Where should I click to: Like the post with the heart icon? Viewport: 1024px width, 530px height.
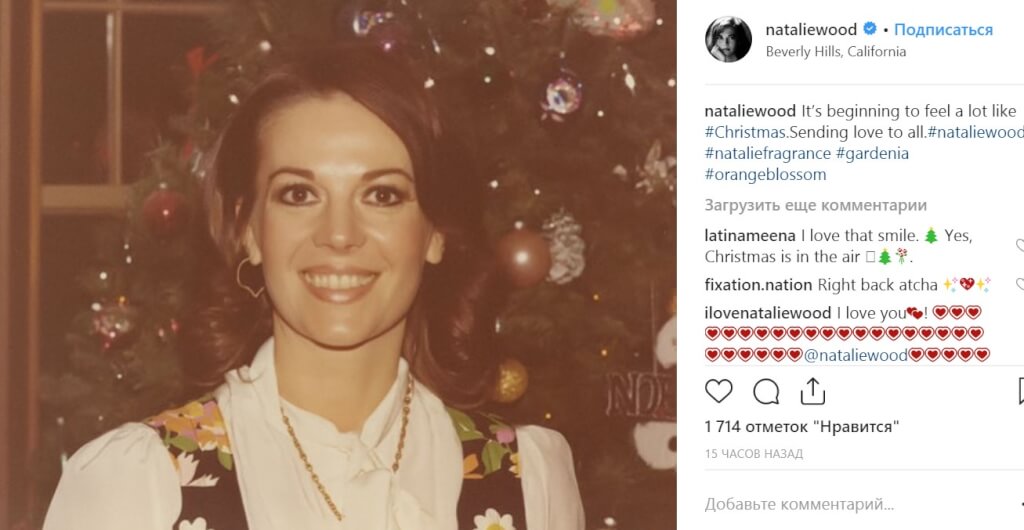click(x=718, y=392)
